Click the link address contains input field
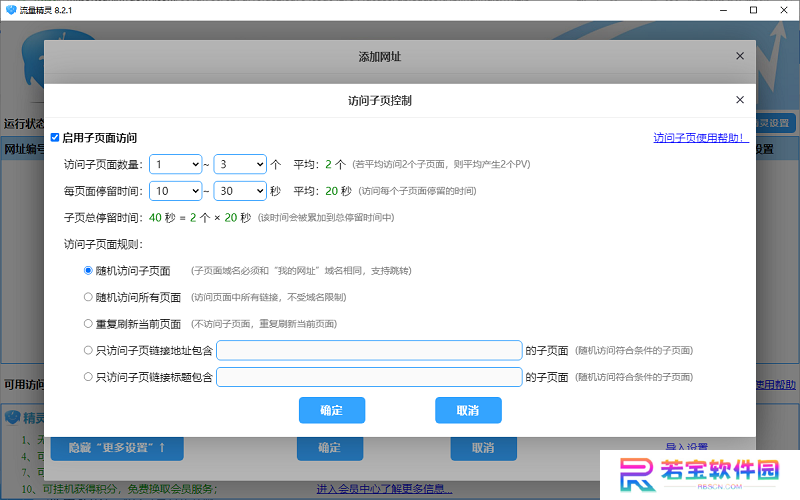The image size is (800, 500). click(369, 351)
